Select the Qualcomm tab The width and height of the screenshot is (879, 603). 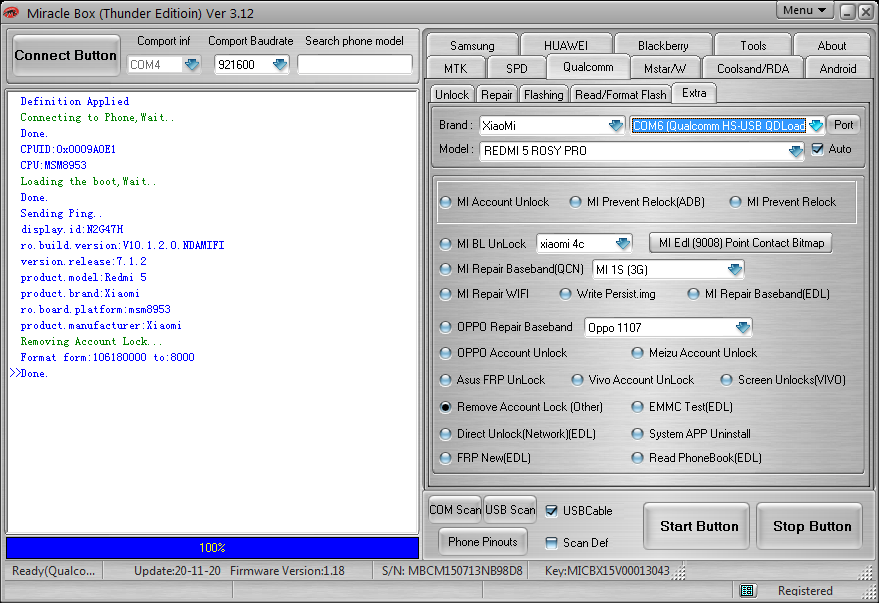(588, 67)
